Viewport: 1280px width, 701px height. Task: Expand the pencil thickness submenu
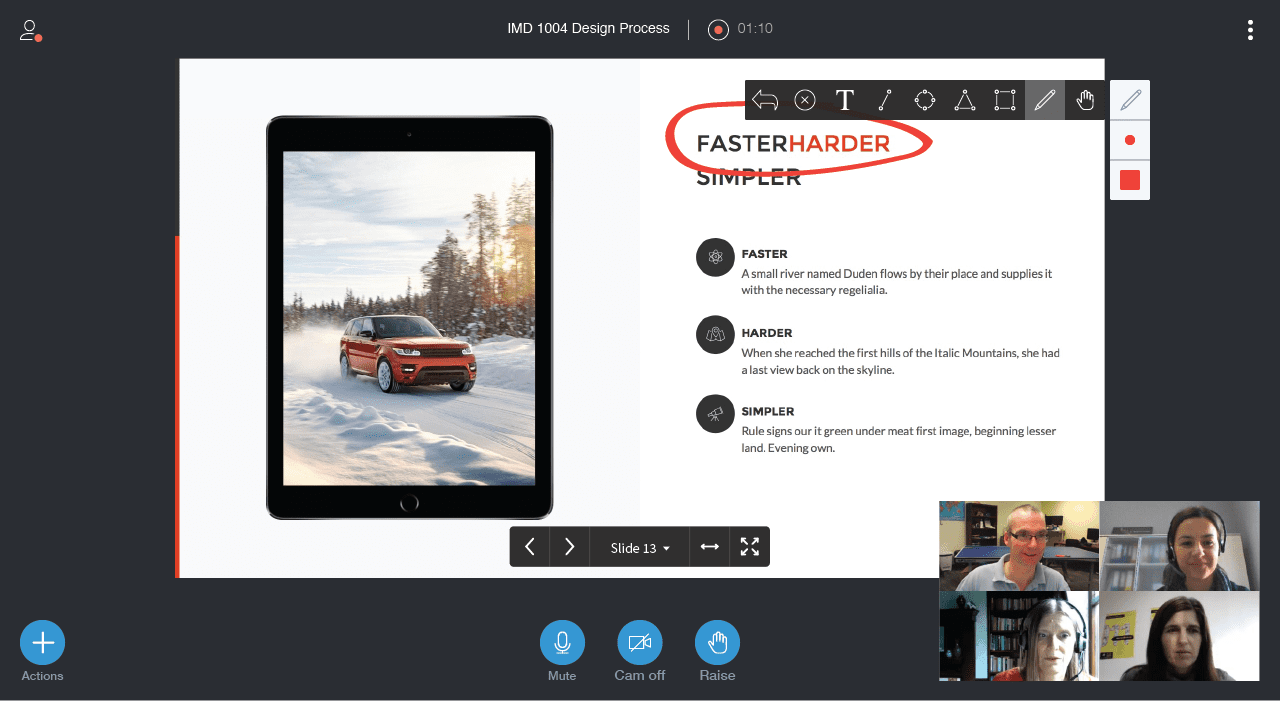pos(1130,140)
